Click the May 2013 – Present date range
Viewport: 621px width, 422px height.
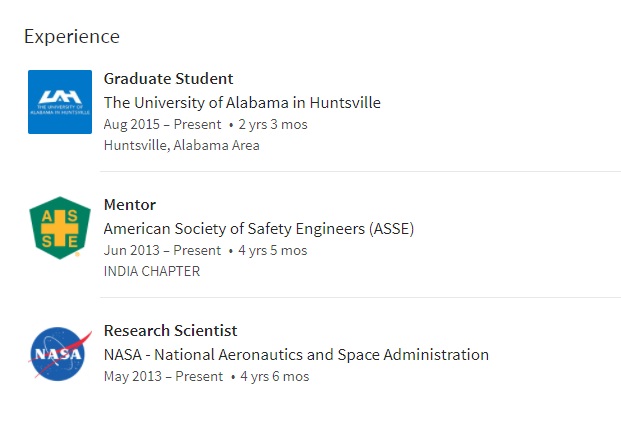pyautogui.click(x=163, y=376)
